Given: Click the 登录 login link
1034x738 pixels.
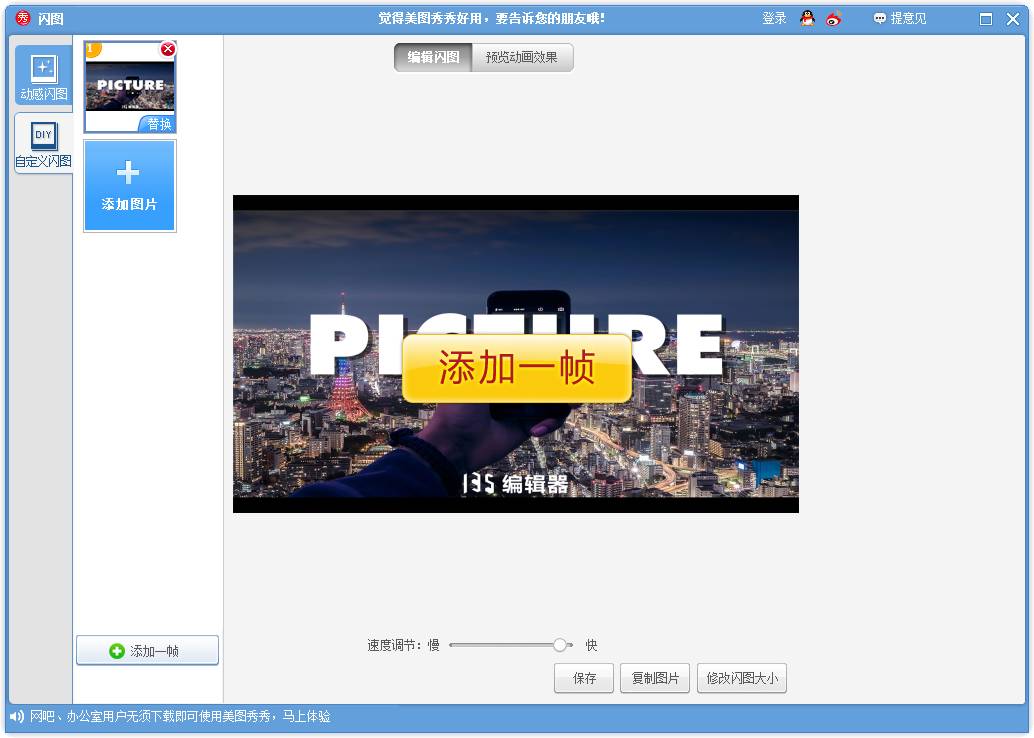Looking at the screenshot, I should (774, 18).
